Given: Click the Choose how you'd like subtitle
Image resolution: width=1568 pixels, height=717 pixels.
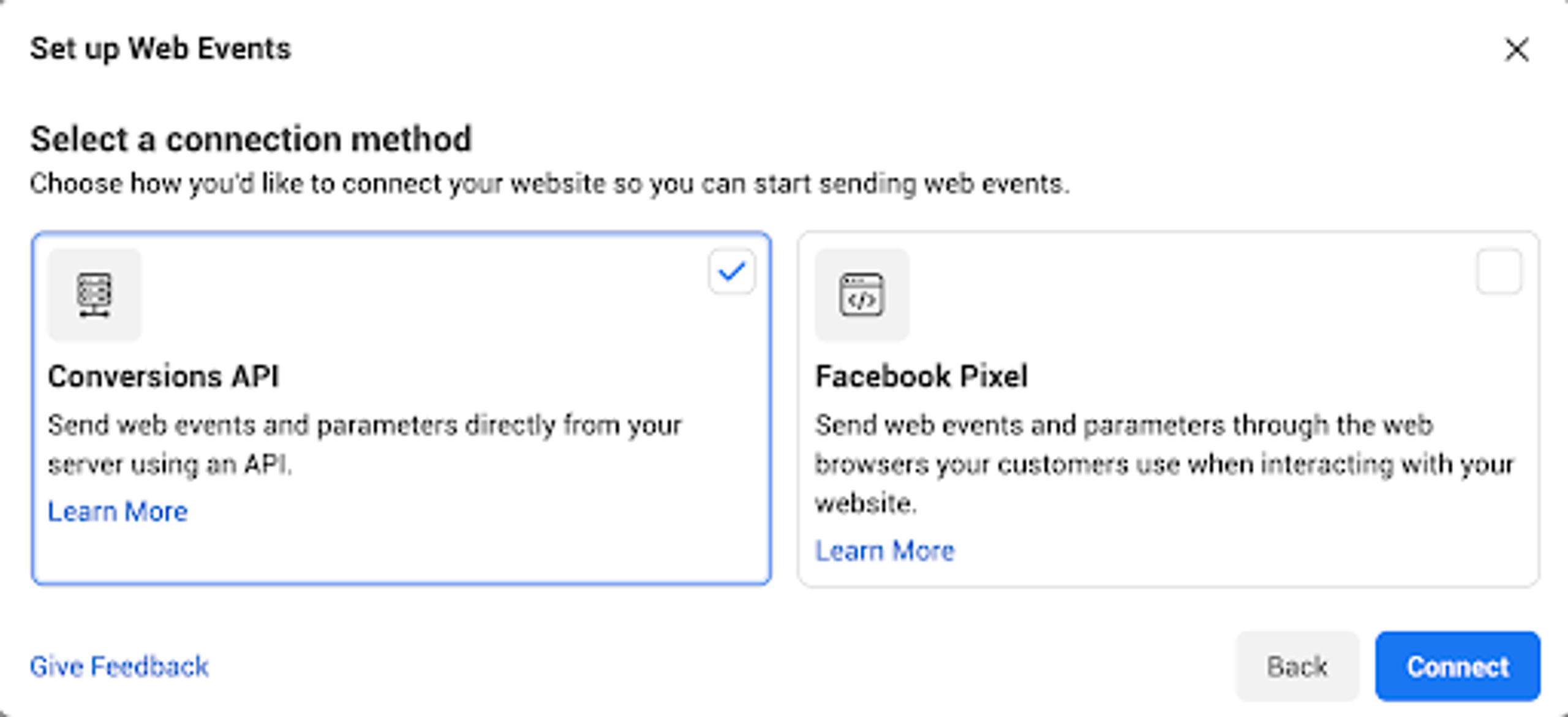Looking at the screenshot, I should 550,184.
